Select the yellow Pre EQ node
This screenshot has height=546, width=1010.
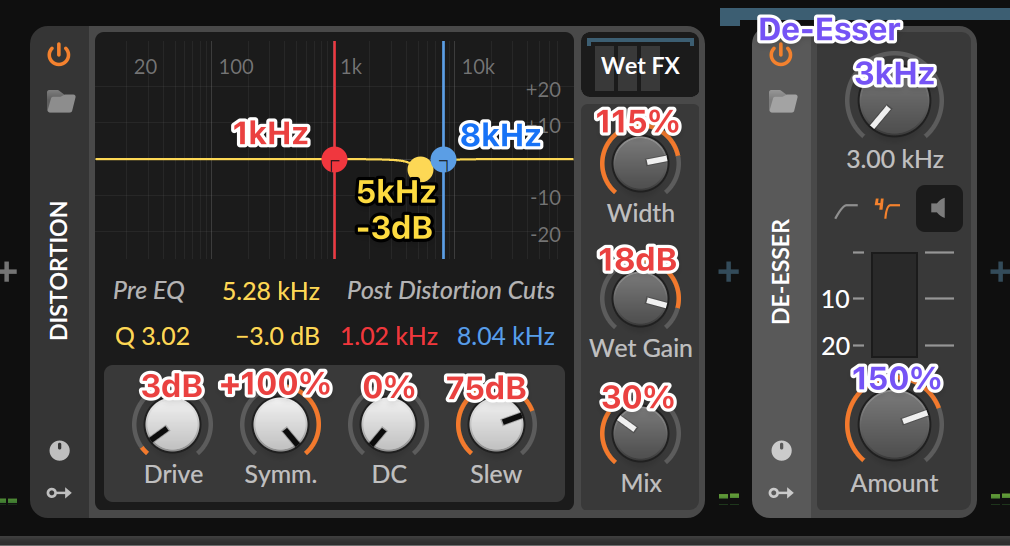(x=420, y=169)
